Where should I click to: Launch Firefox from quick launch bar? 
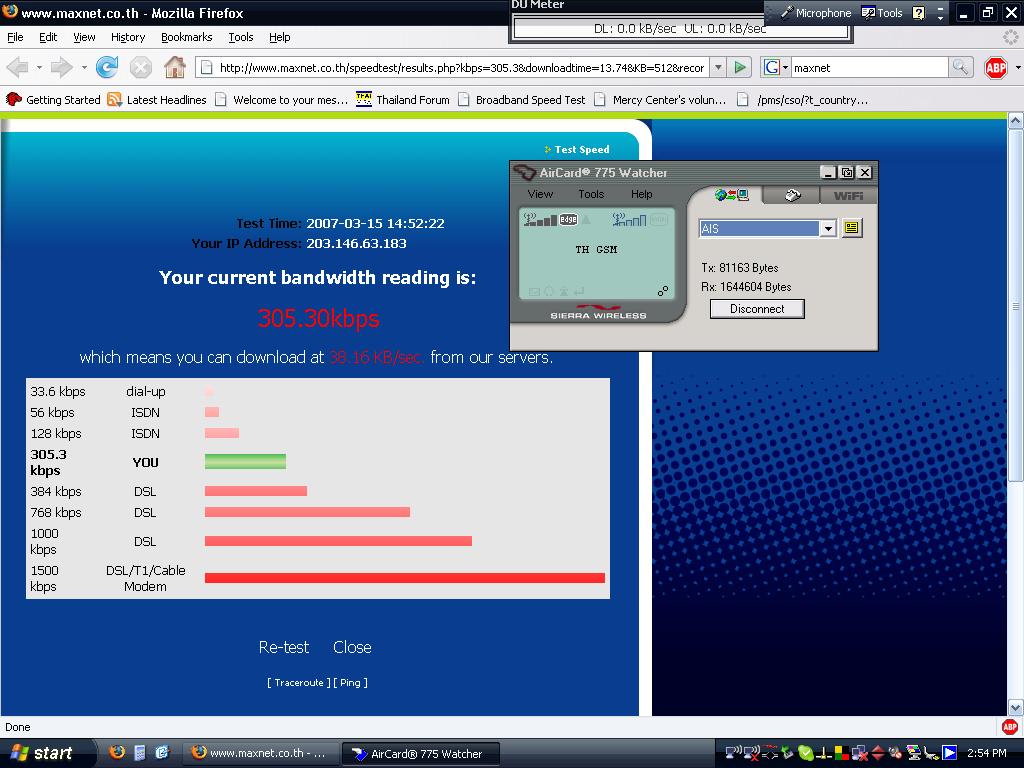click(118, 752)
